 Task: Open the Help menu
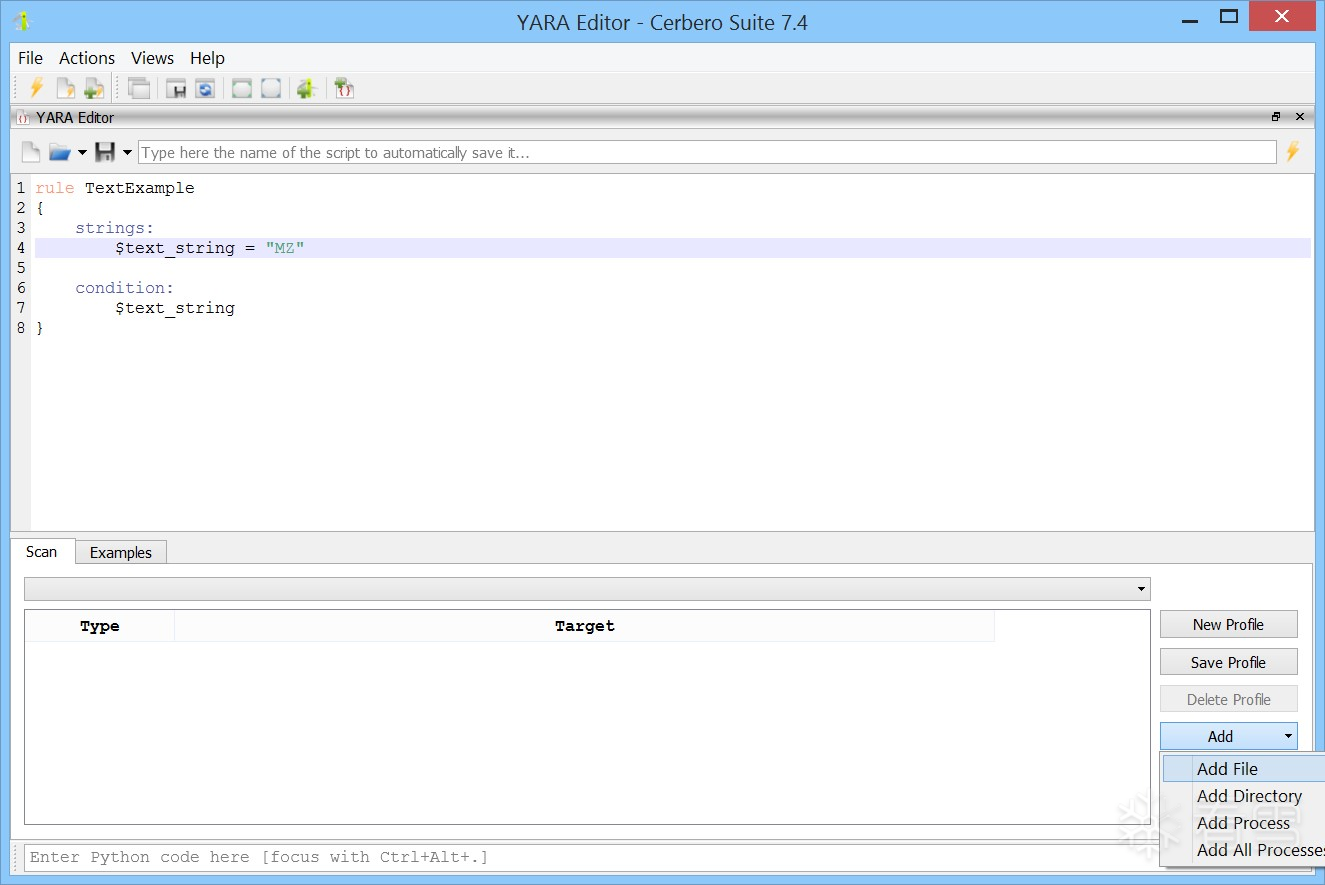point(207,58)
